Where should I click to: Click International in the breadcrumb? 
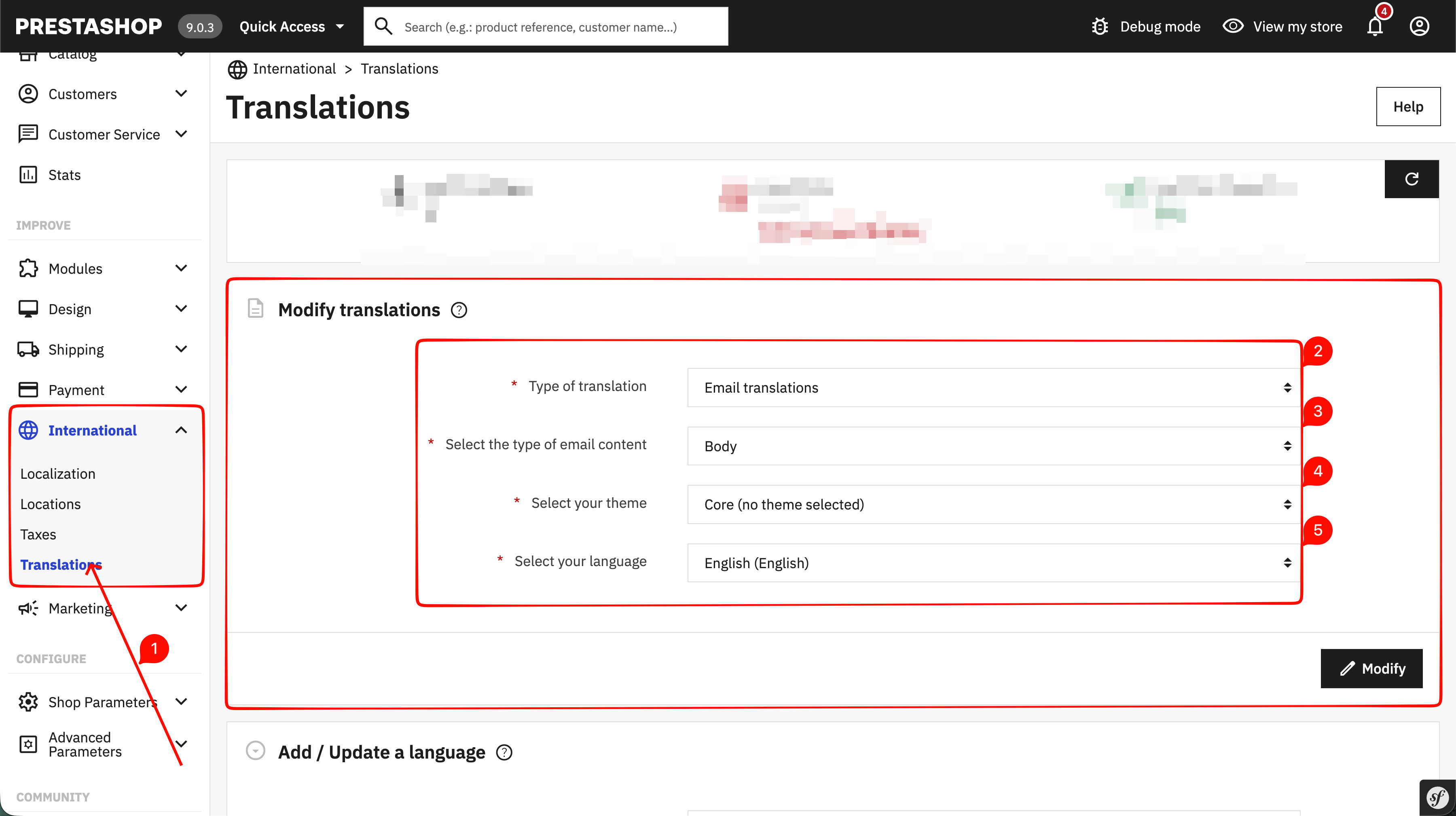[x=294, y=69]
